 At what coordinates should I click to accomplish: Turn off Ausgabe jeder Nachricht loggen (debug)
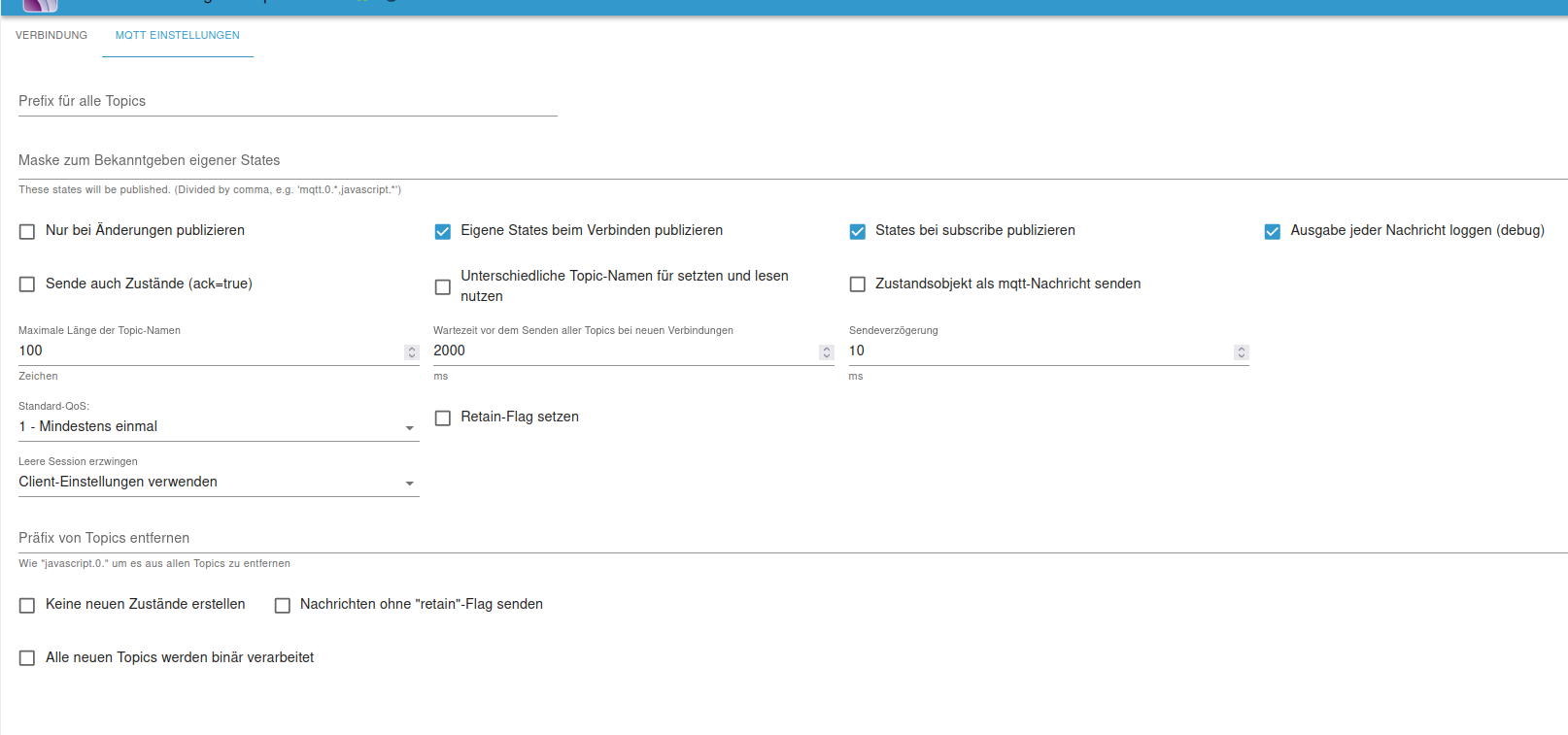pos(1273,231)
